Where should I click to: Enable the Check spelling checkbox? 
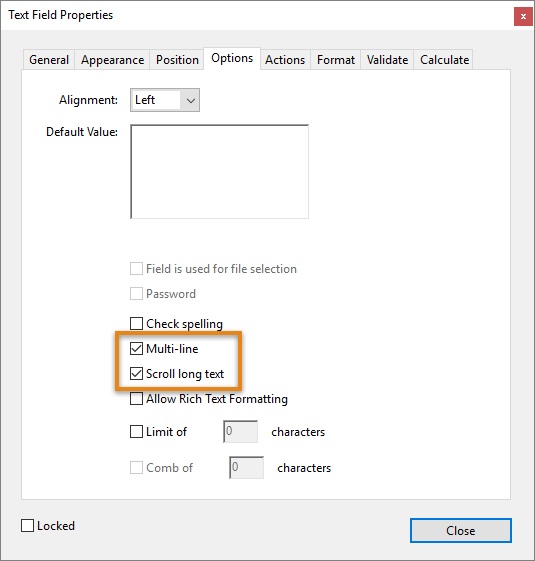coord(136,323)
